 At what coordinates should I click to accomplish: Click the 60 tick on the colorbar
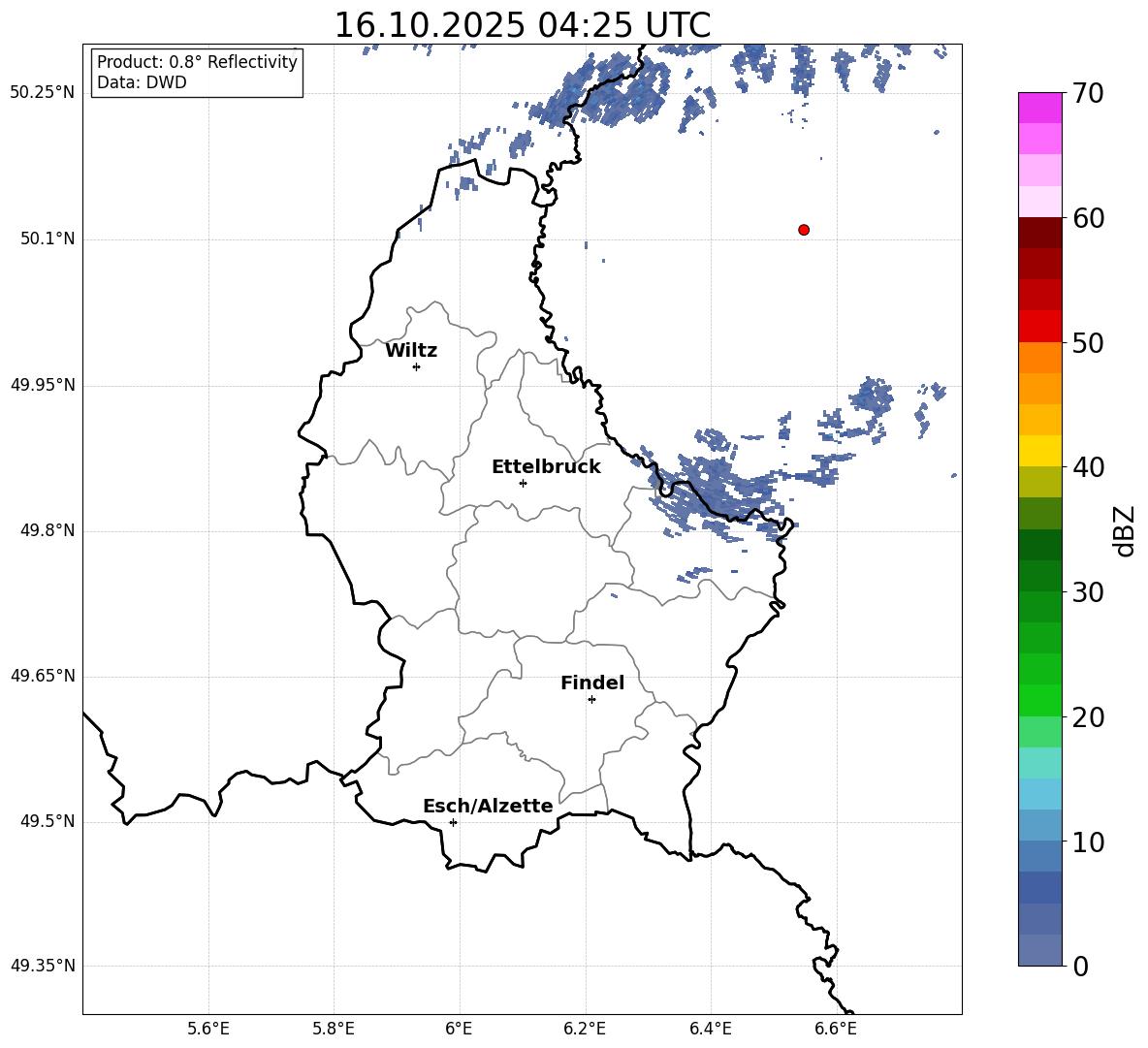1088,218
